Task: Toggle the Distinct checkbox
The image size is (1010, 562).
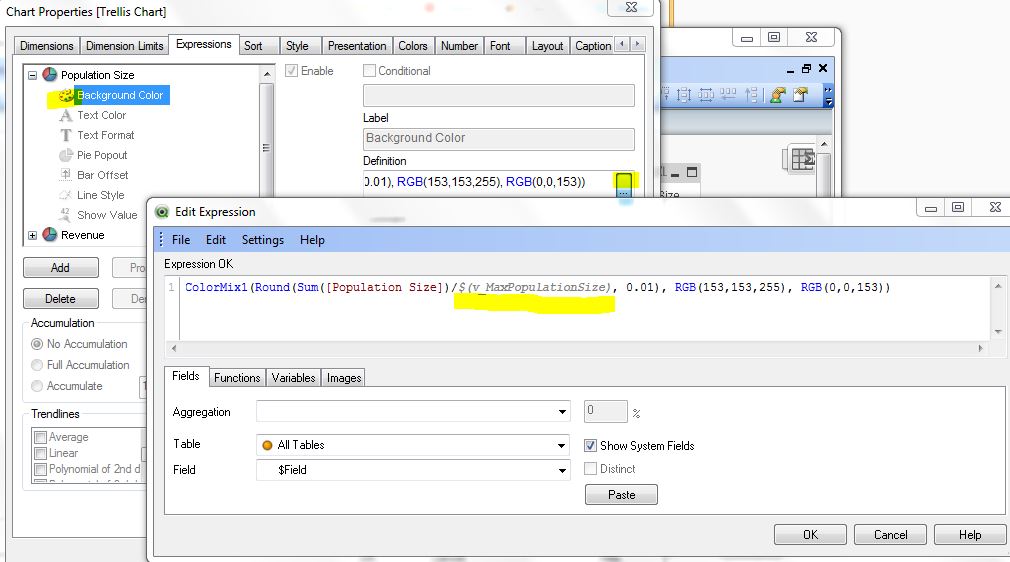Action: 590,469
